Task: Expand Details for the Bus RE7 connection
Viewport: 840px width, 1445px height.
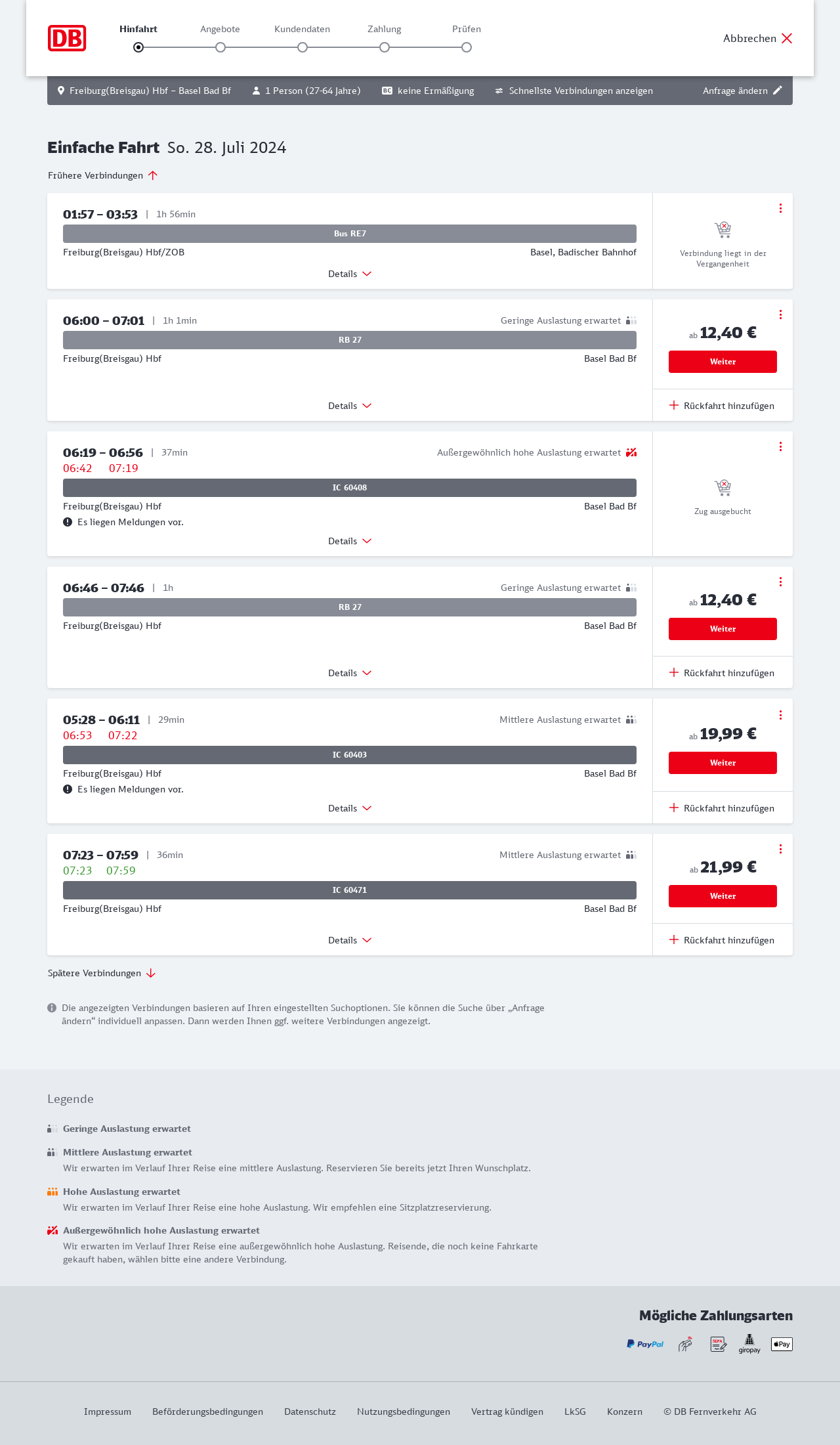Action: 350,274
